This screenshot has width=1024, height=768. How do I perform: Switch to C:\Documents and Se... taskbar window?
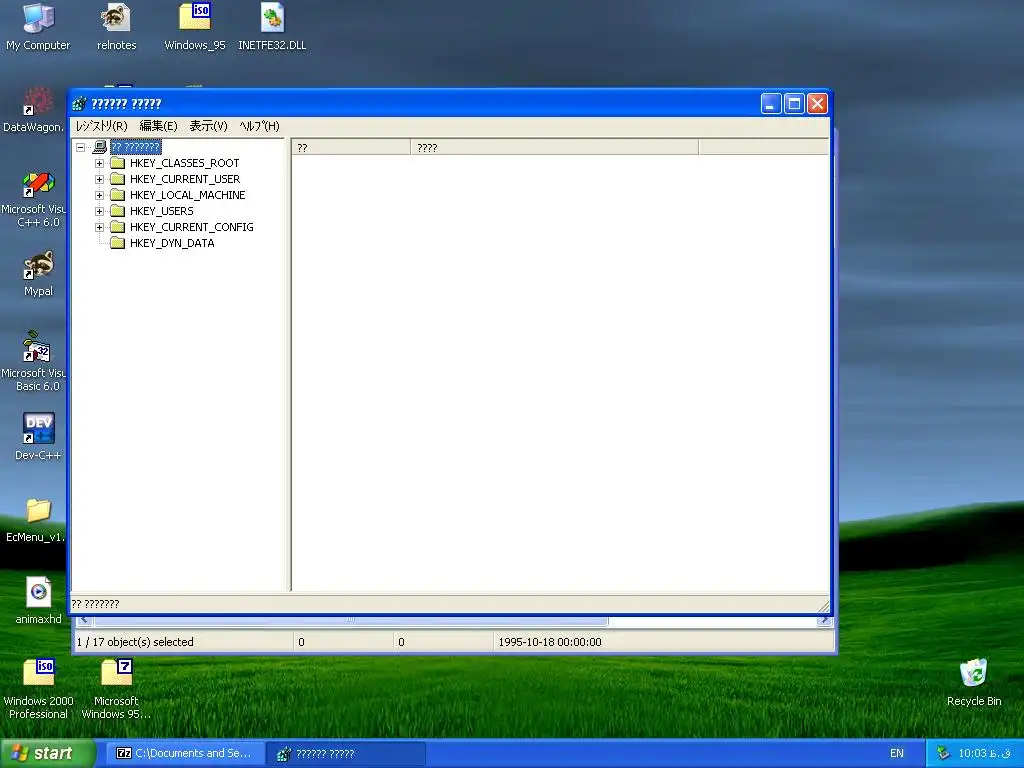coord(185,754)
